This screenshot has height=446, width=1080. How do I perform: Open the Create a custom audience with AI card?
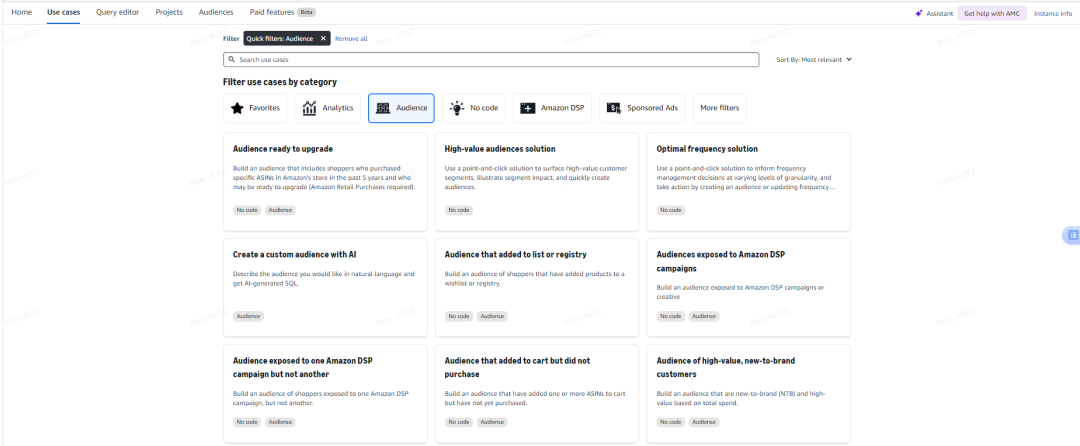click(x=325, y=285)
